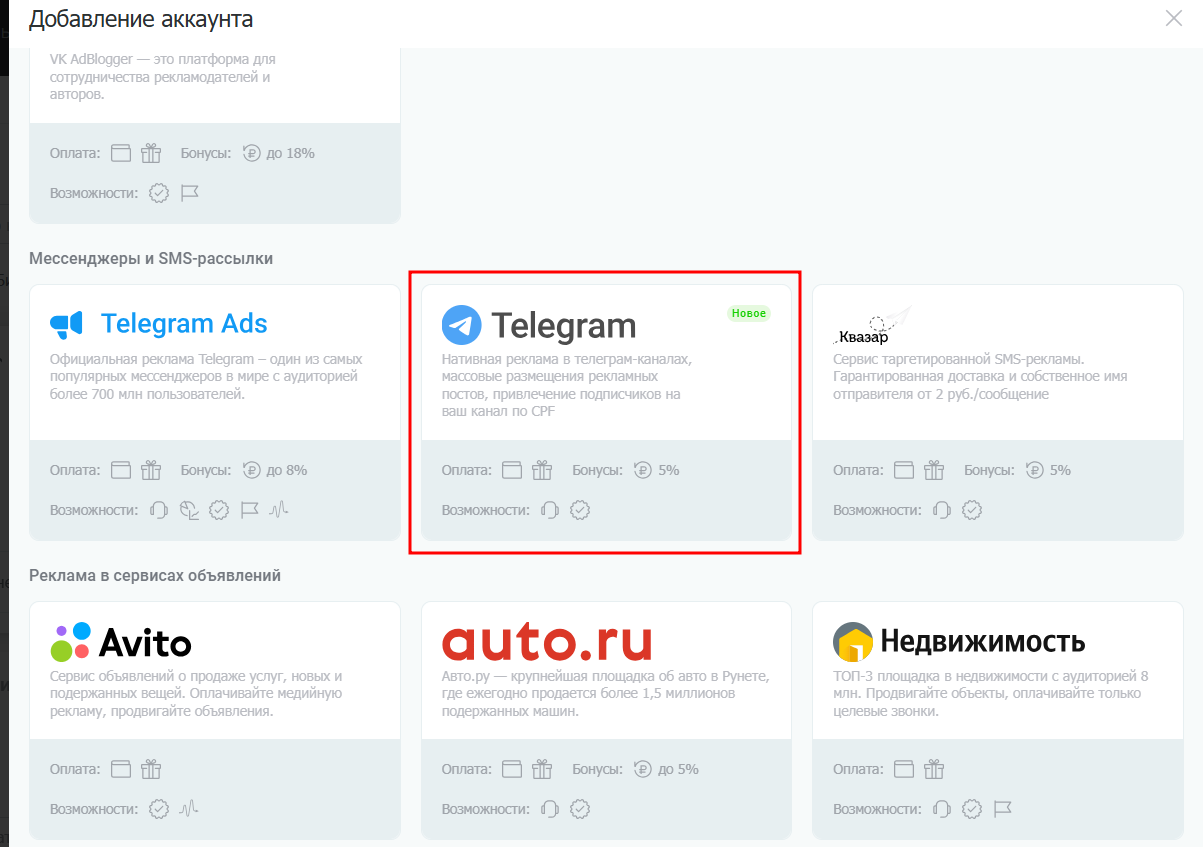
Task: Click the headset icon in Telegram card
Action: (x=550, y=510)
